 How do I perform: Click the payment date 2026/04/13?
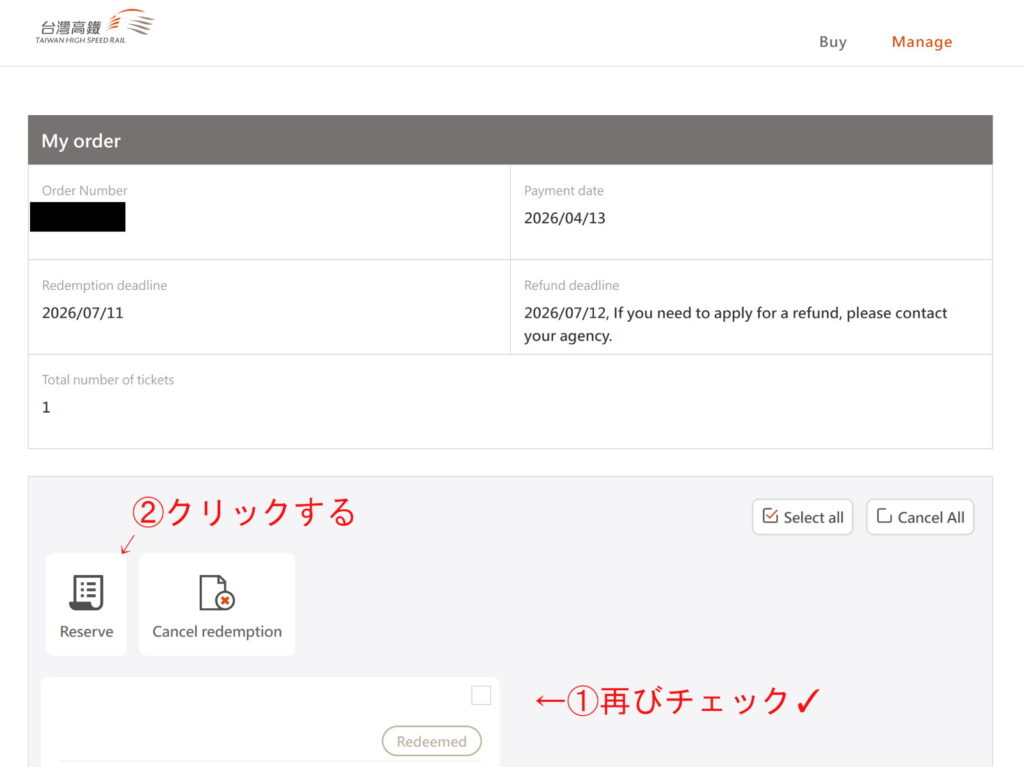[564, 218]
